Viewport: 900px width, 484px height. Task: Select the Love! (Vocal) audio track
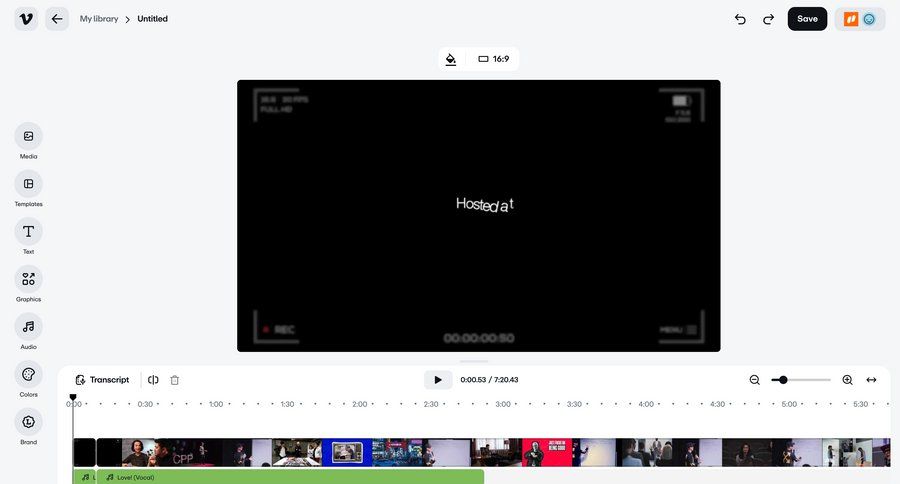click(290, 477)
